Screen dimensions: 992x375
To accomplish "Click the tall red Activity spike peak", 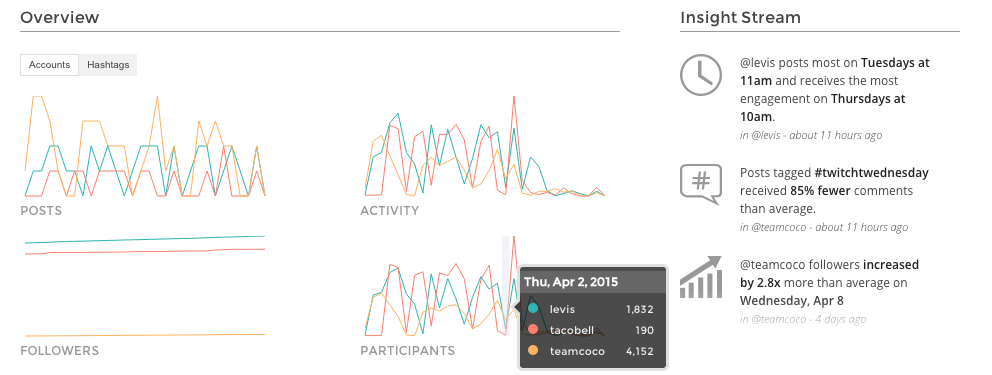I will point(514,97).
